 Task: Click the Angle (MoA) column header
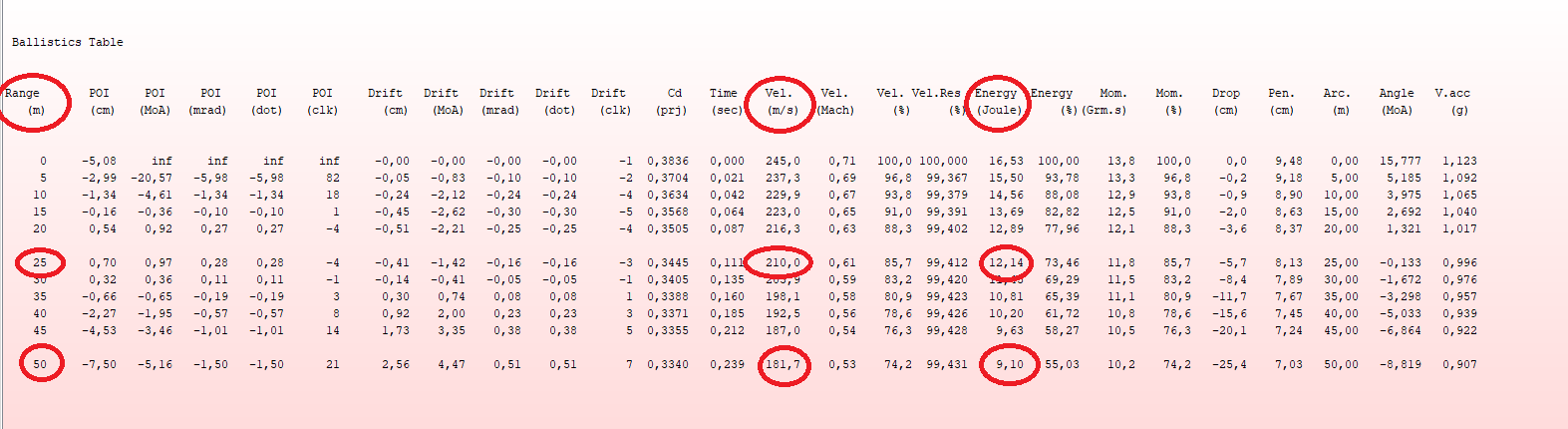[1396, 101]
